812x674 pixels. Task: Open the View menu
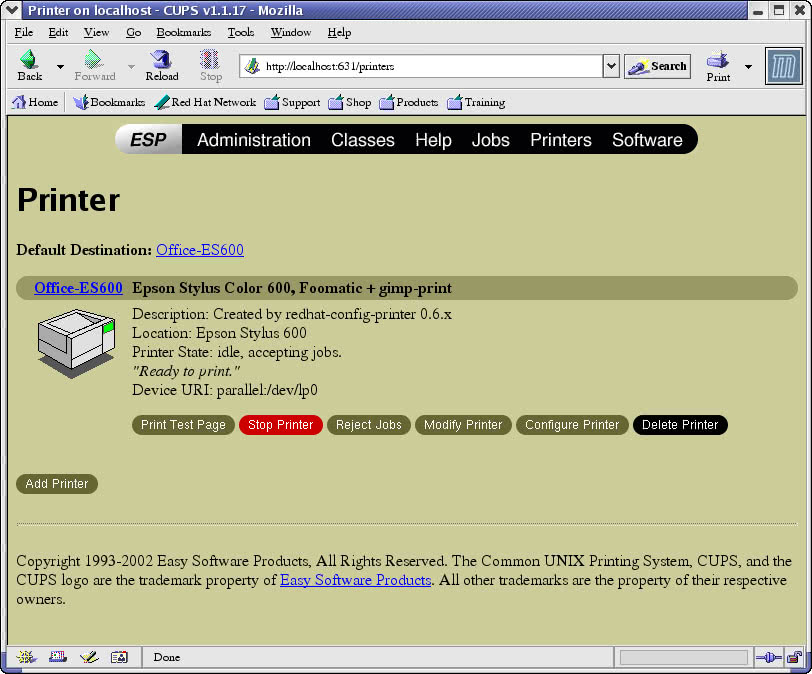click(96, 32)
